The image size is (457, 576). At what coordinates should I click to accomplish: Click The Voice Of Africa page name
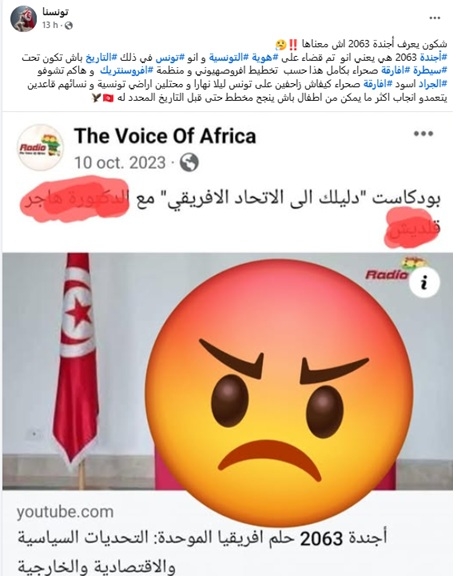click(165, 136)
